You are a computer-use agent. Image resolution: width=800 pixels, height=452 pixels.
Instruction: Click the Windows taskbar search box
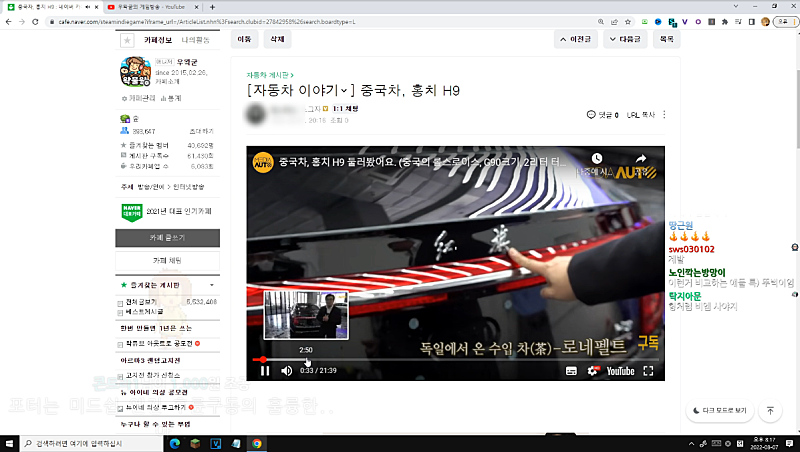(92, 443)
